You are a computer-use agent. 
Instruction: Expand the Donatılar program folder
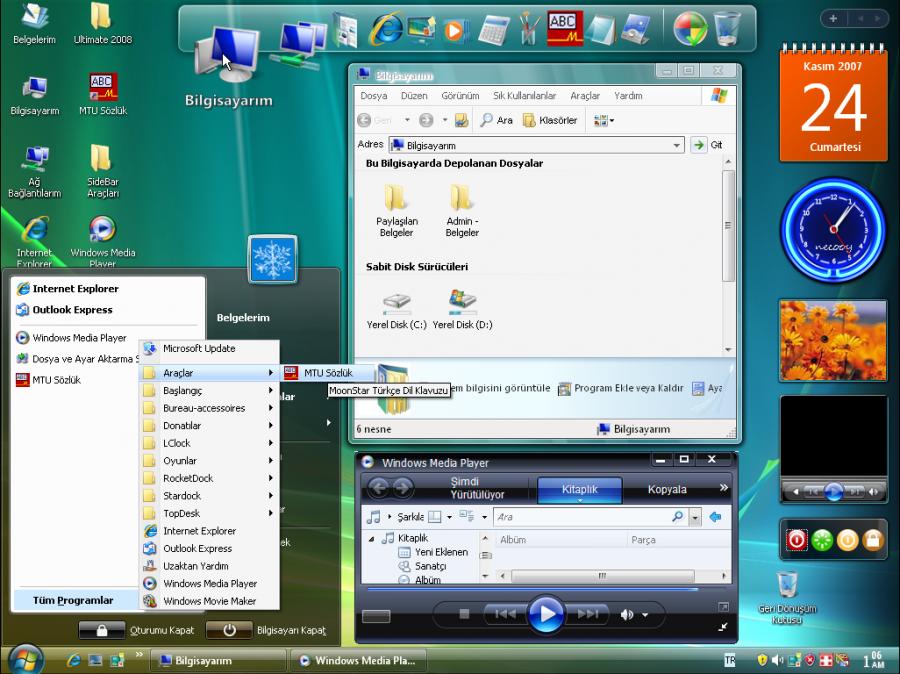click(210, 425)
